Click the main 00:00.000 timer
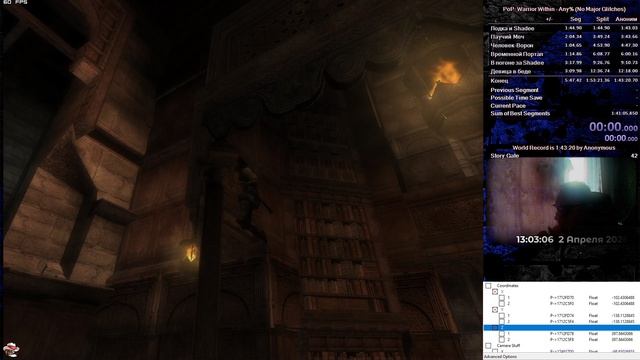 613,127
